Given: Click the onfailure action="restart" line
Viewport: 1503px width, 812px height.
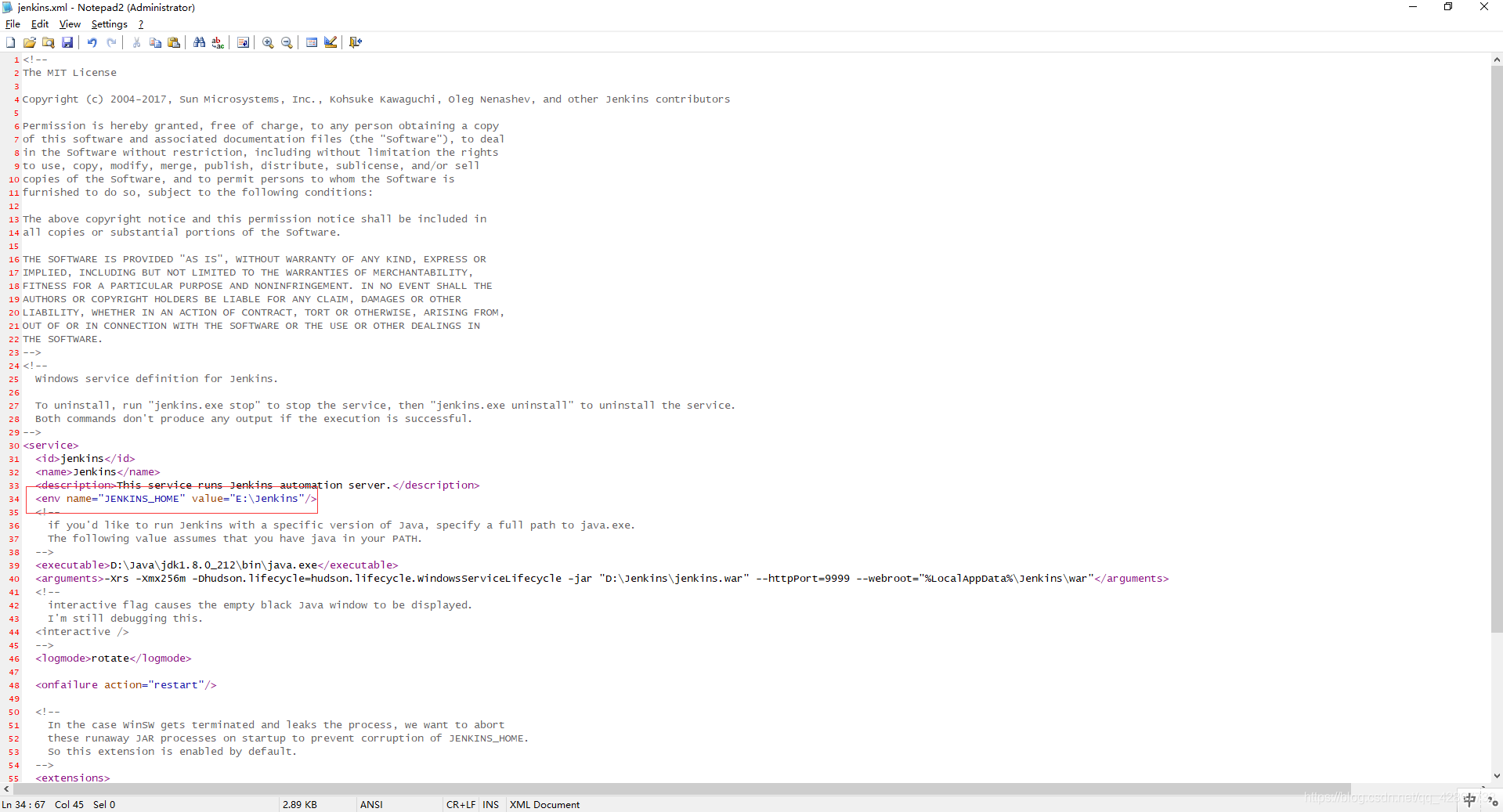Looking at the screenshot, I should (126, 685).
